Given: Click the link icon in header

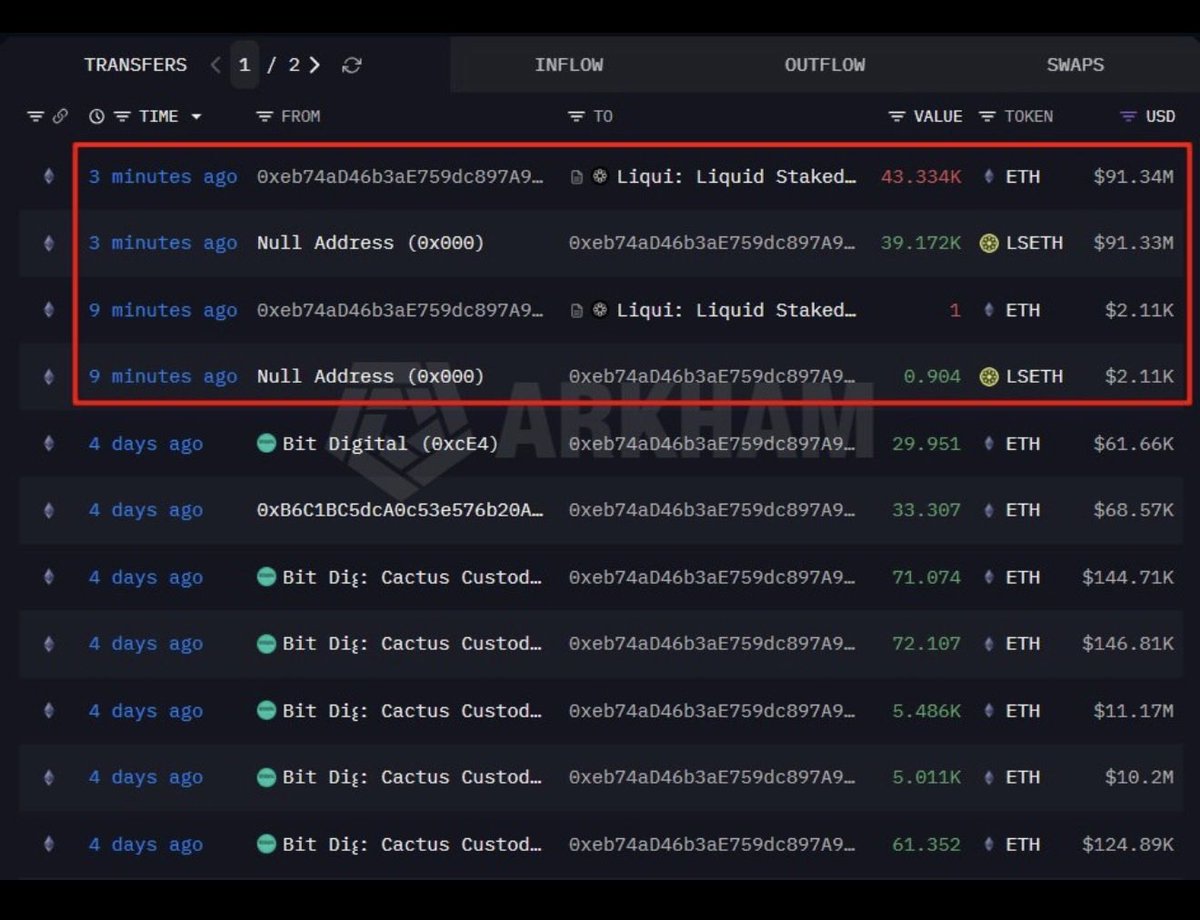Looking at the screenshot, I should point(60,117).
